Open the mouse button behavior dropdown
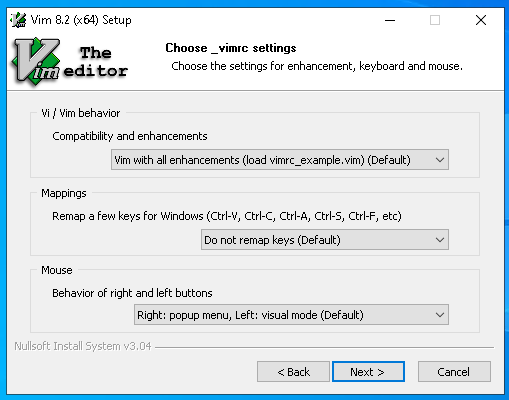 pyautogui.click(x=291, y=315)
